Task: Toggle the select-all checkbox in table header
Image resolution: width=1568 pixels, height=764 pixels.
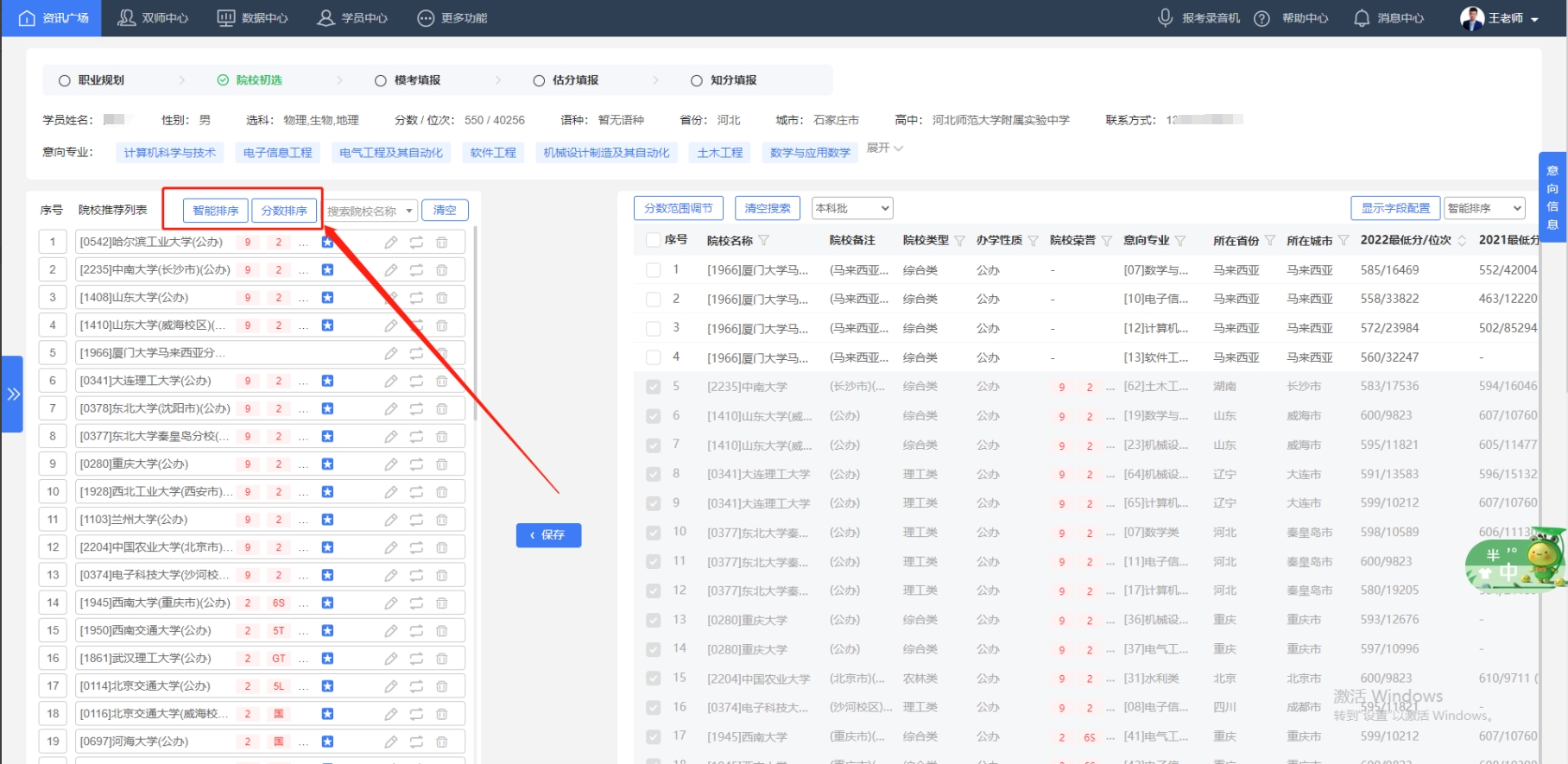Action: (x=654, y=240)
